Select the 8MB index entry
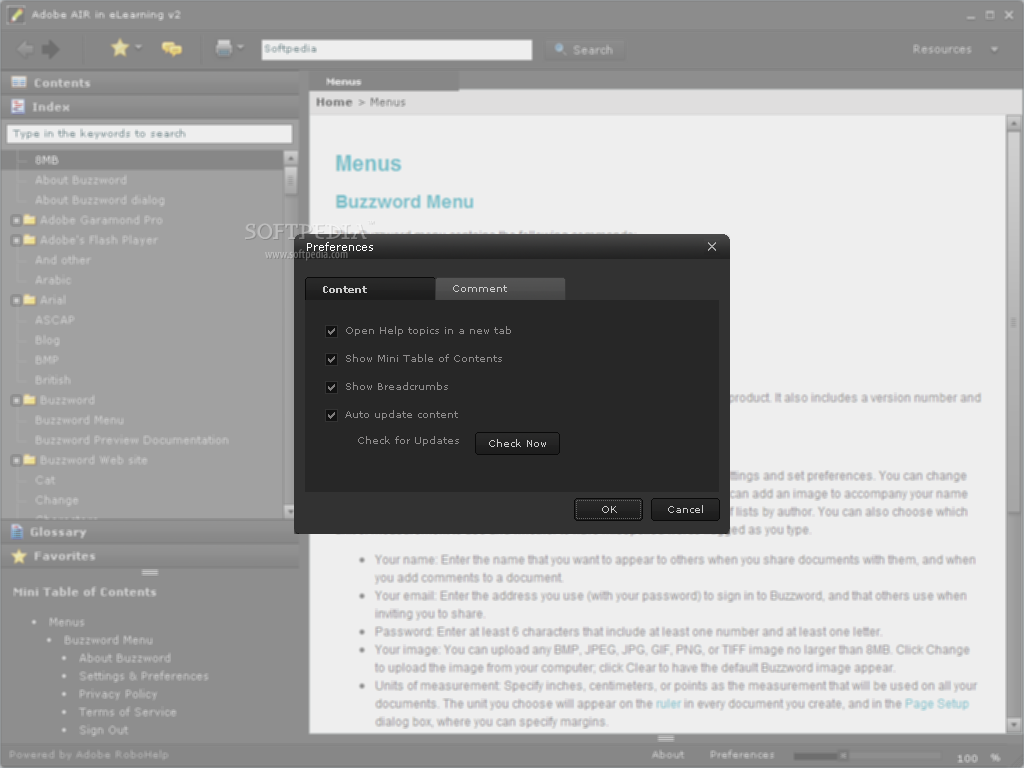 [x=142, y=160]
